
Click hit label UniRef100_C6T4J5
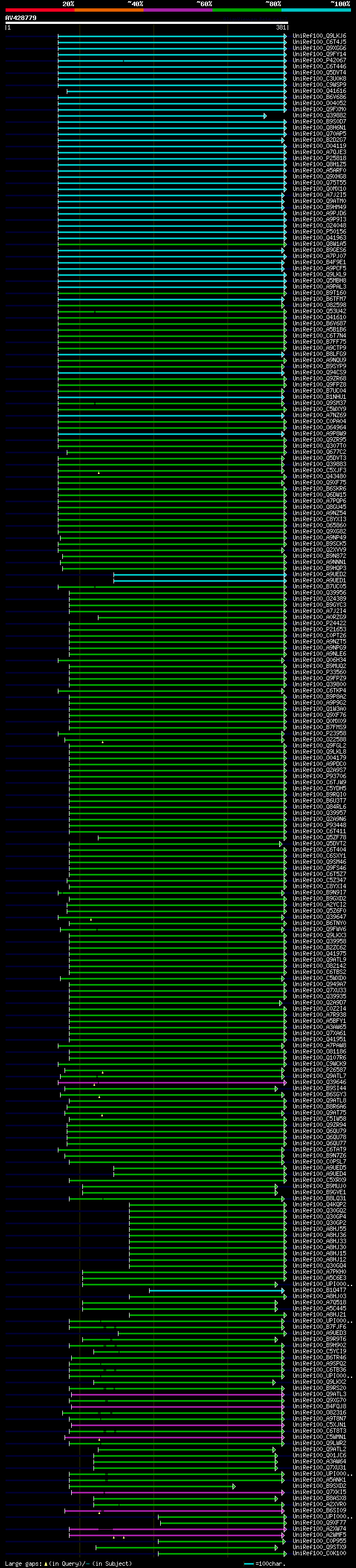coord(319,42)
